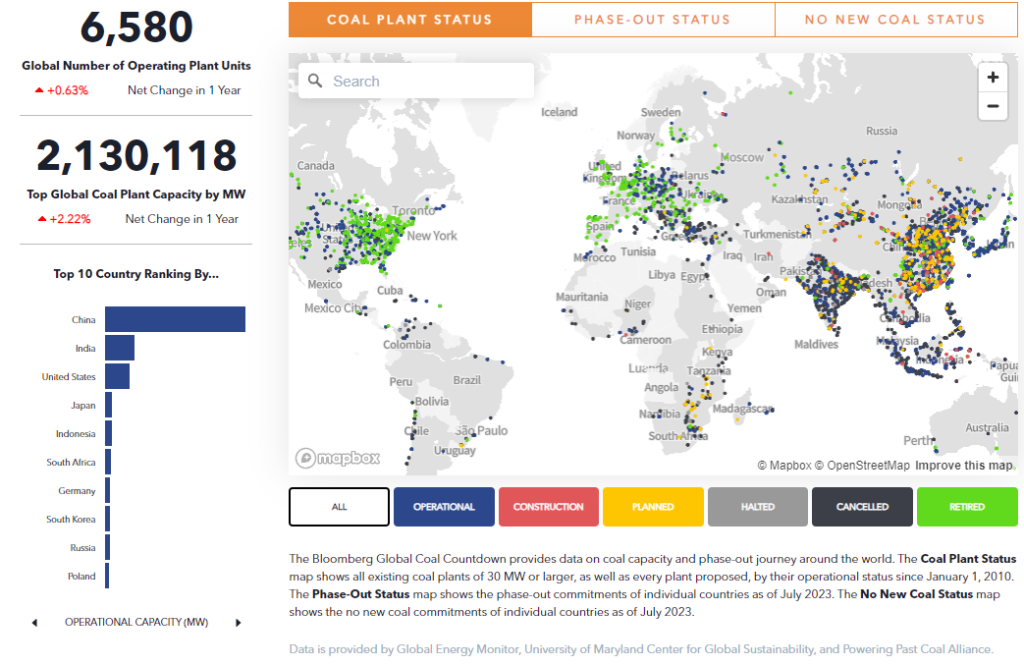Click the 2,130,118 capacity figure
Screen dimensions: 1024x665
pos(136,156)
